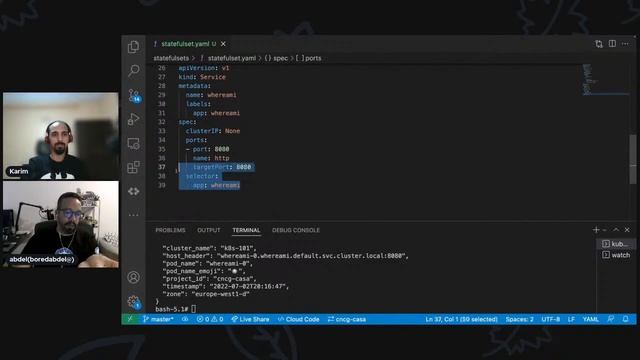Click Ln 37, Col 1 cursor position
This screenshot has height=360, width=640.
(x=461, y=319)
